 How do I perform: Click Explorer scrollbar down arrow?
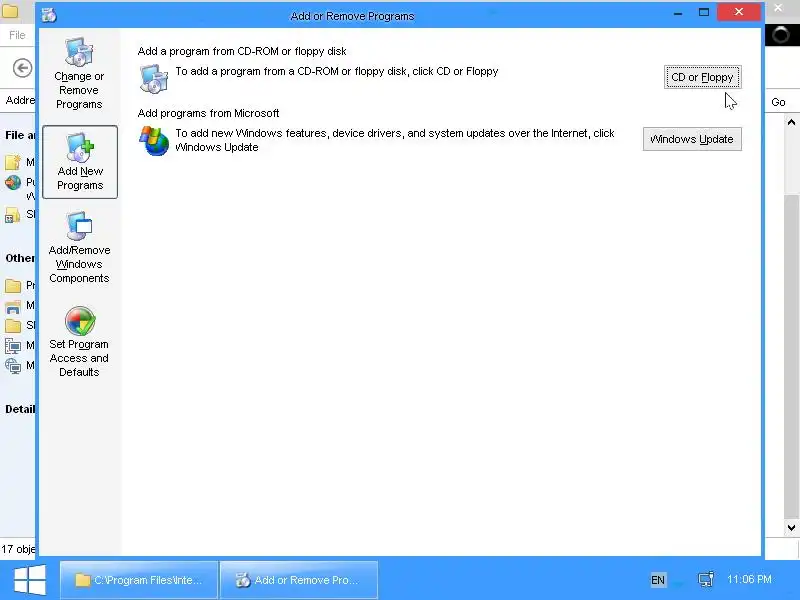click(x=791, y=528)
